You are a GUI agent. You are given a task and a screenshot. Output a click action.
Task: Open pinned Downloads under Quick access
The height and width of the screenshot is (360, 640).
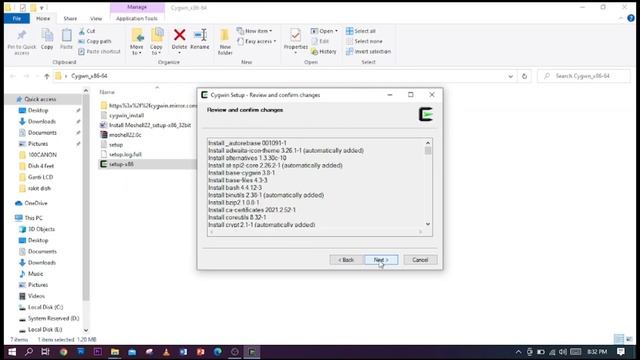coord(42,122)
